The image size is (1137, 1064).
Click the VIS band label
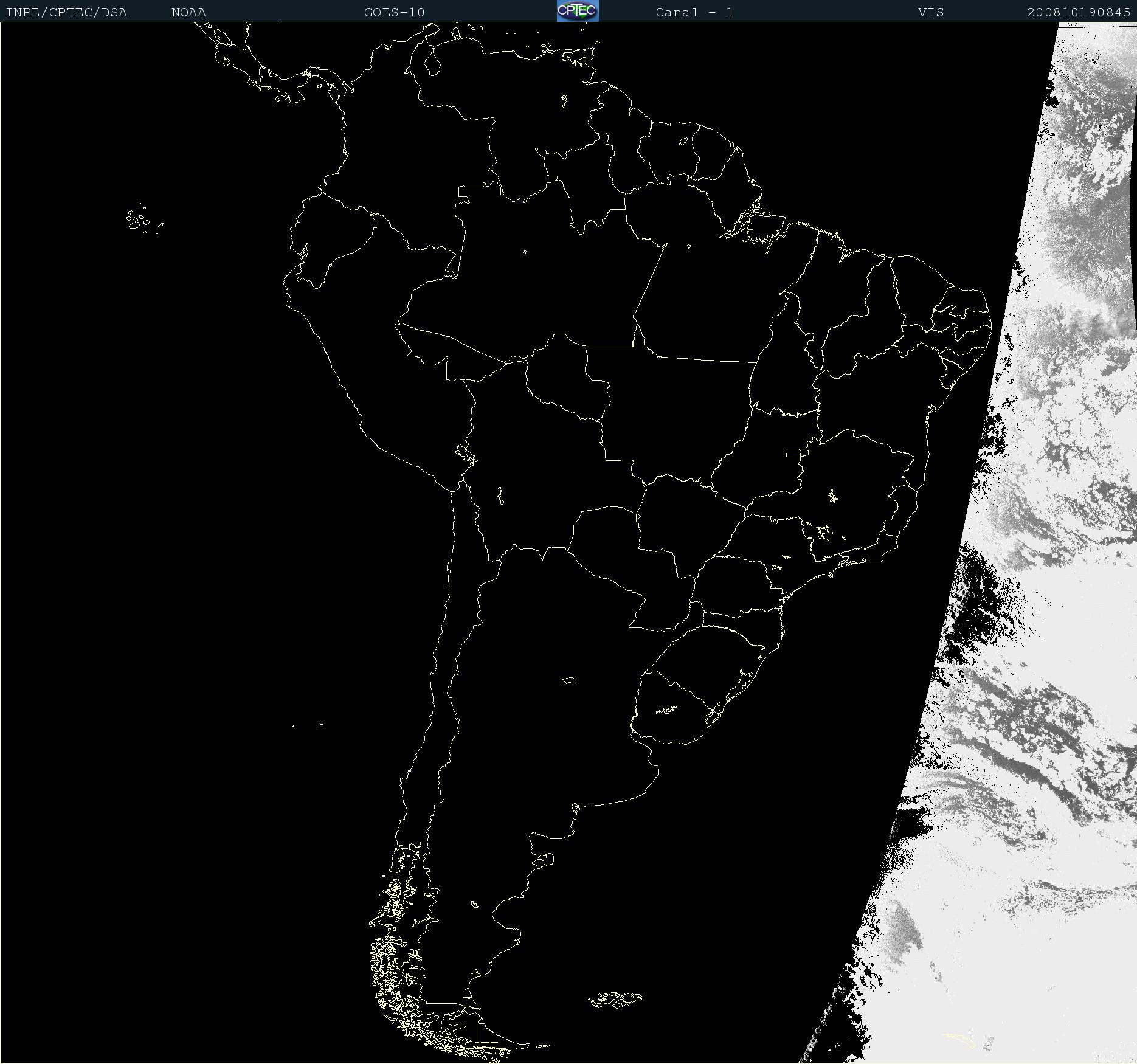click(931, 12)
